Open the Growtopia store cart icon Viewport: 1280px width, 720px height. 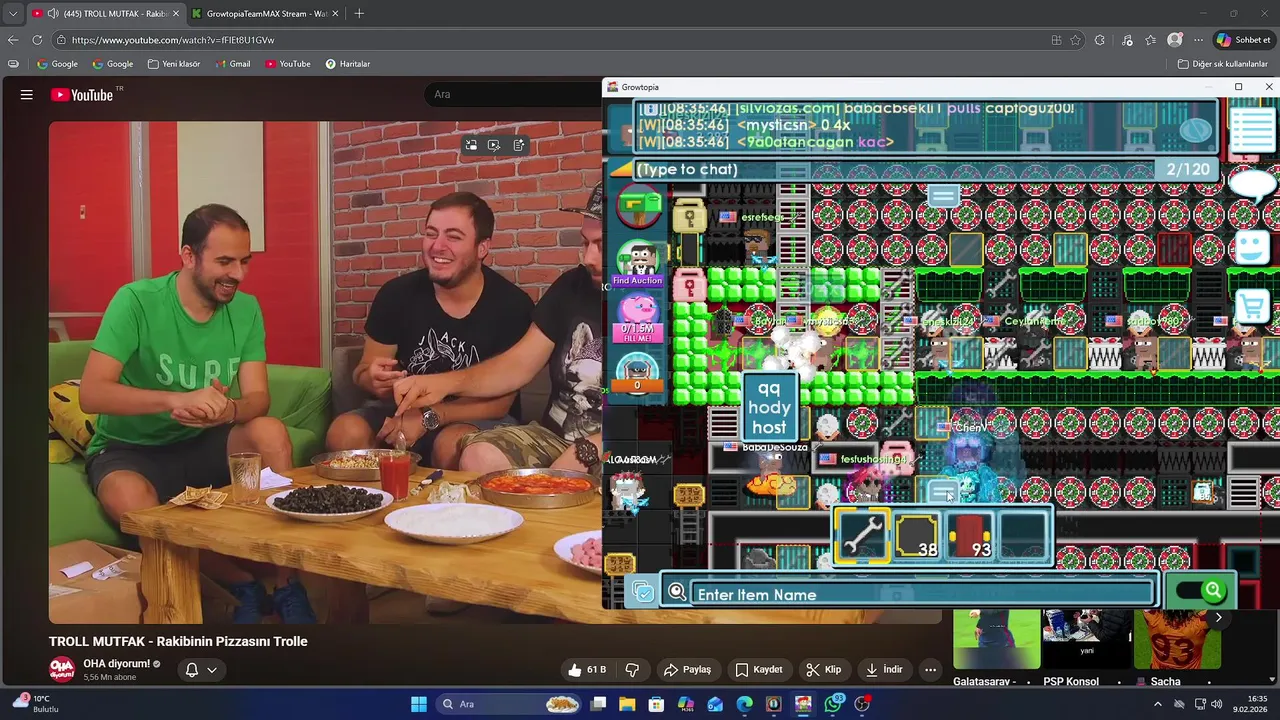tap(1251, 304)
